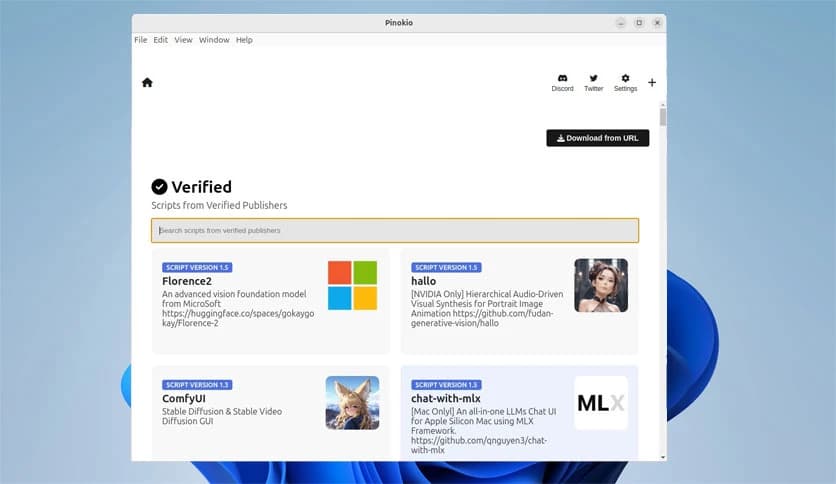Open the Help menu
This screenshot has width=836, height=484.
coord(244,40)
